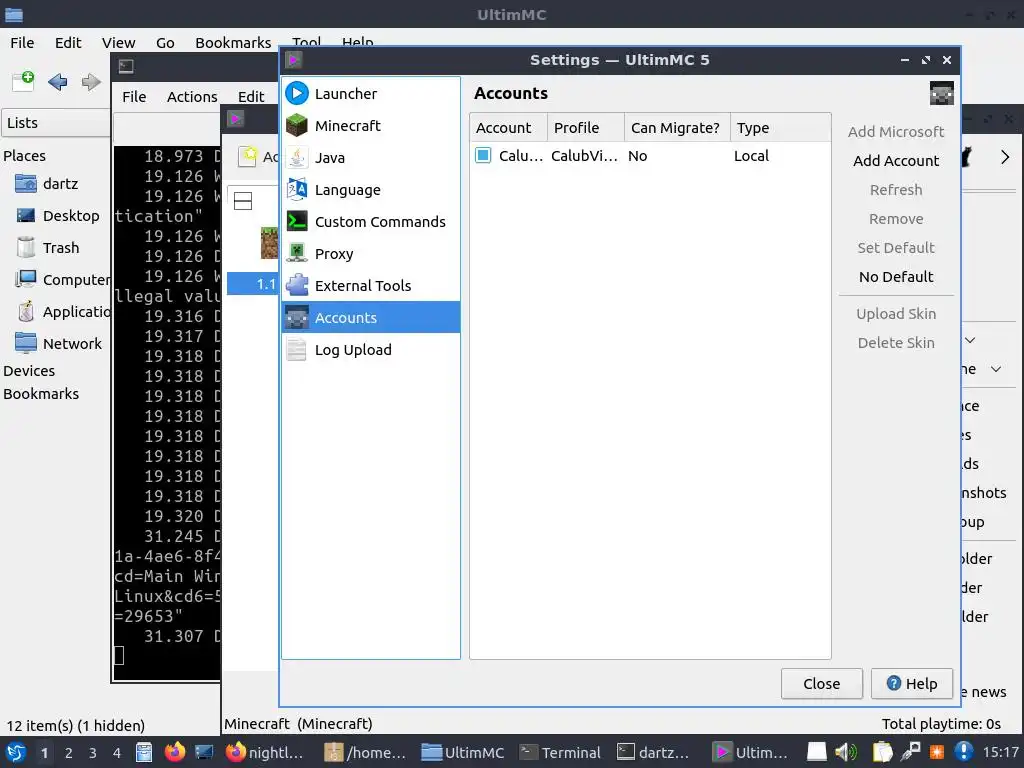Viewport: 1024px width, 768px height.
Task: Click the volume speaker tray icon
Action: coord(846,752)
